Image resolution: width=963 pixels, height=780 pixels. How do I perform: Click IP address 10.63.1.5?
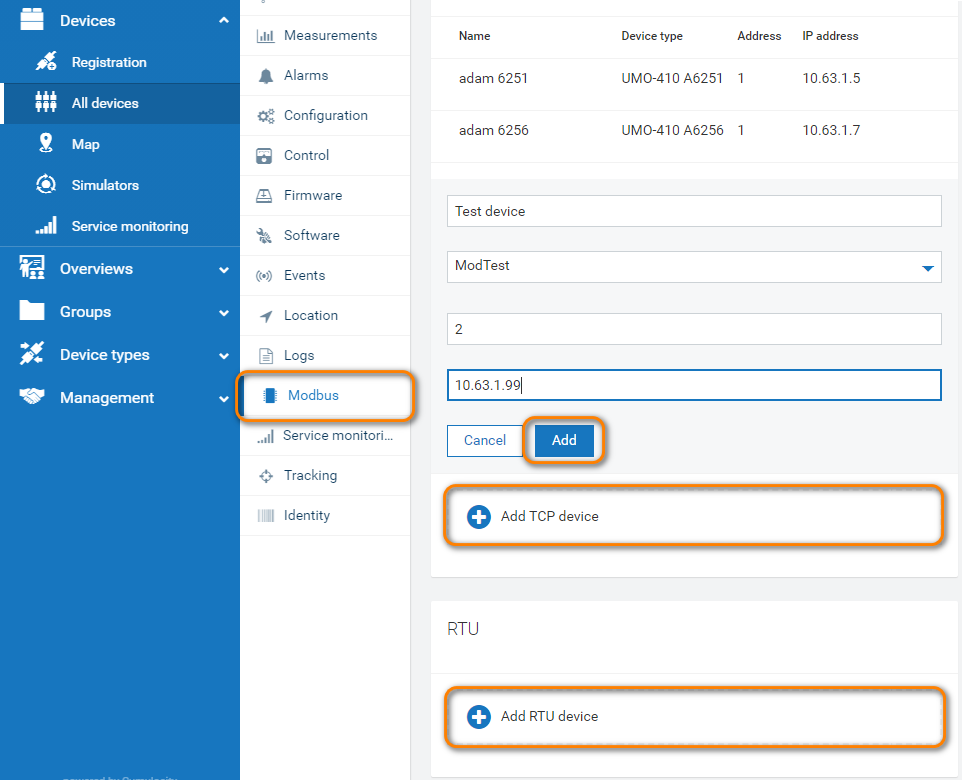(x=831, y=79)
